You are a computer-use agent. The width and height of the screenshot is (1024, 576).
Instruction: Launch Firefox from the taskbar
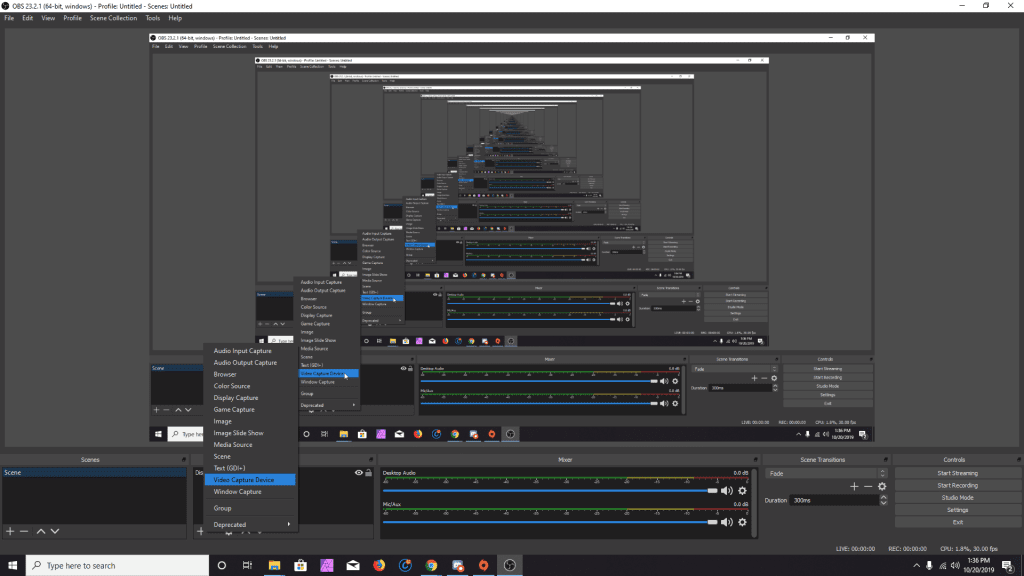(379, 565)
